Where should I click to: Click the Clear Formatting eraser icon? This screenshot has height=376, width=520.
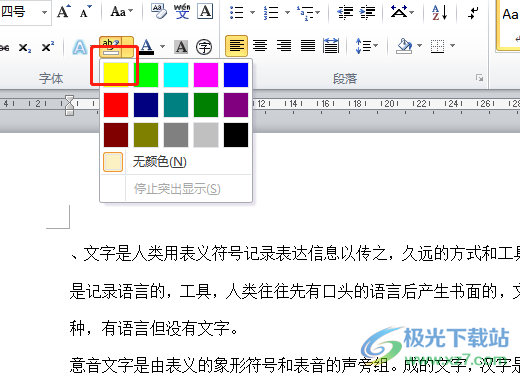point(159,12)
